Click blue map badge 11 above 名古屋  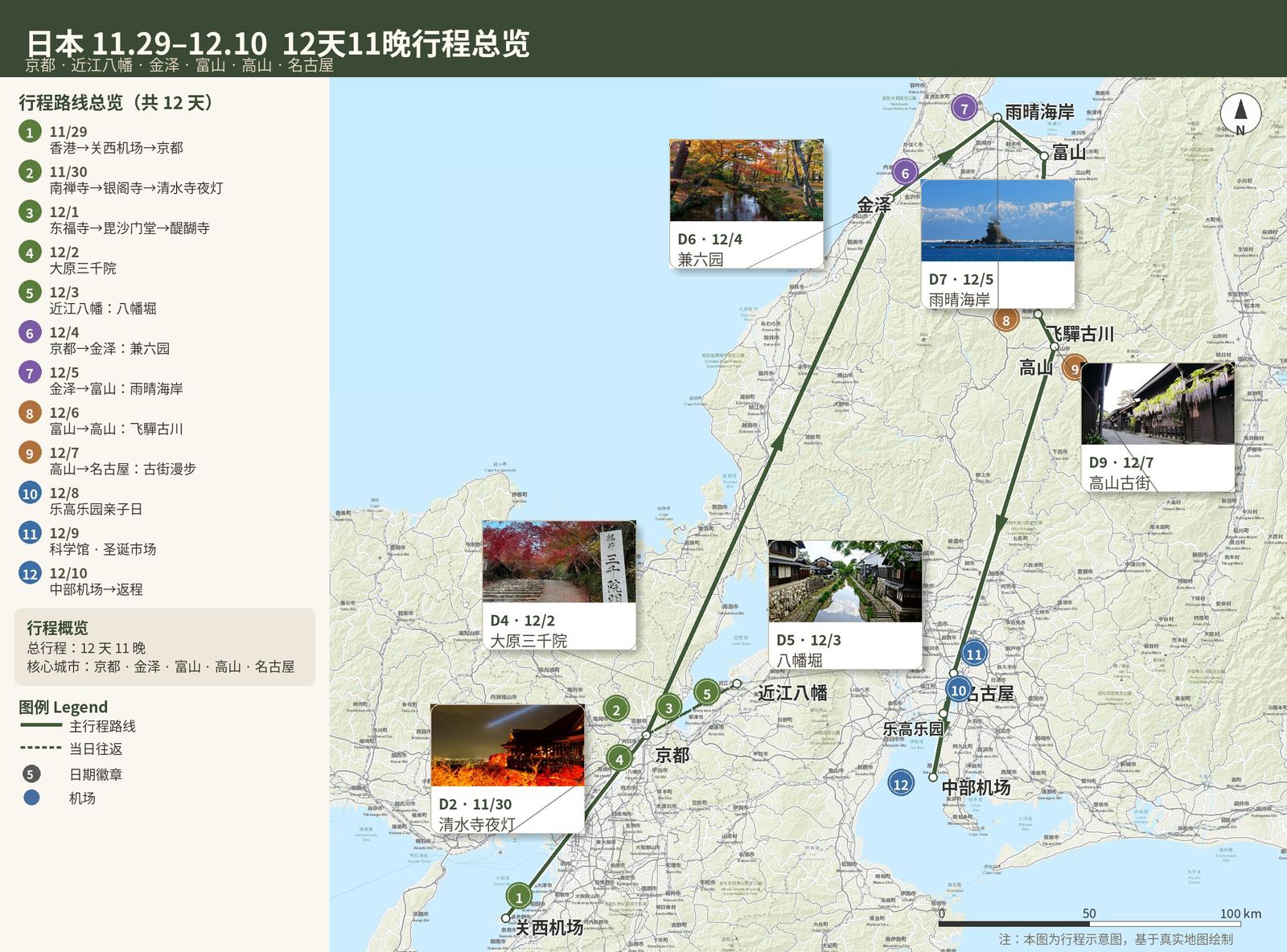(974, 654)
